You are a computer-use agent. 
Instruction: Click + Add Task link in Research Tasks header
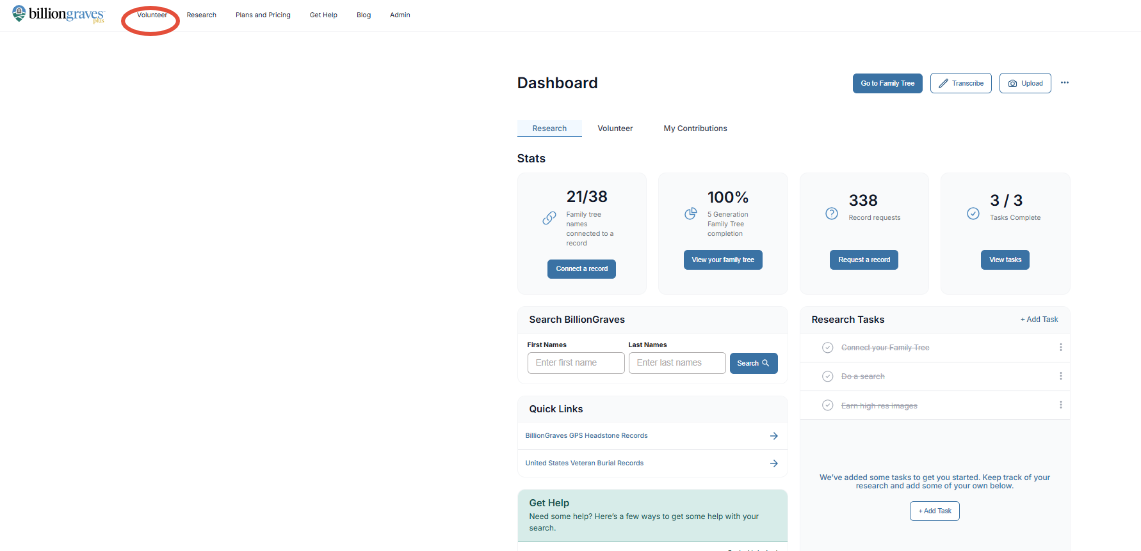click(x=1039, y=320)
